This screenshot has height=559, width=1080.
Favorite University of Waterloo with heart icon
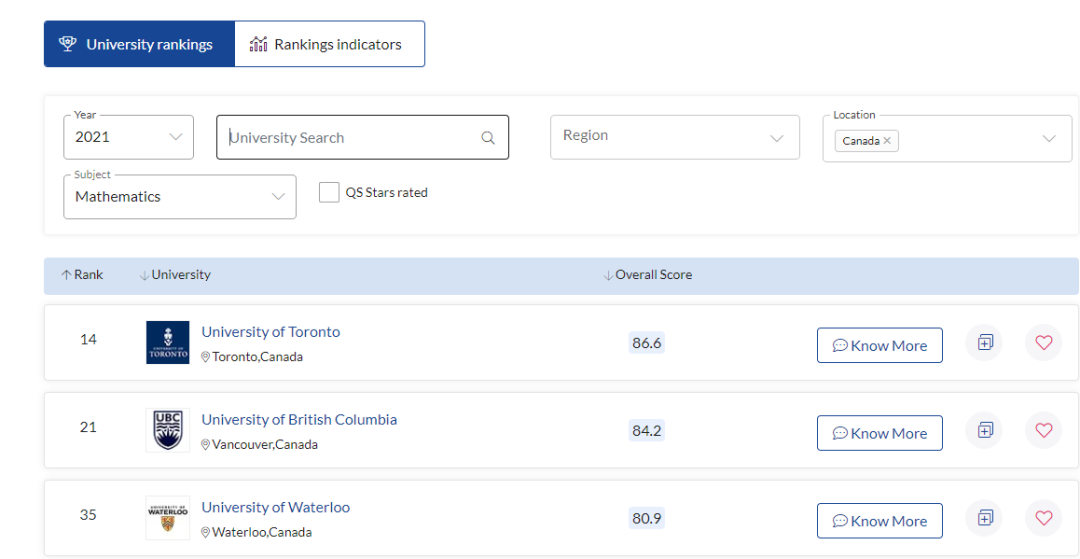pos(1043,518)
